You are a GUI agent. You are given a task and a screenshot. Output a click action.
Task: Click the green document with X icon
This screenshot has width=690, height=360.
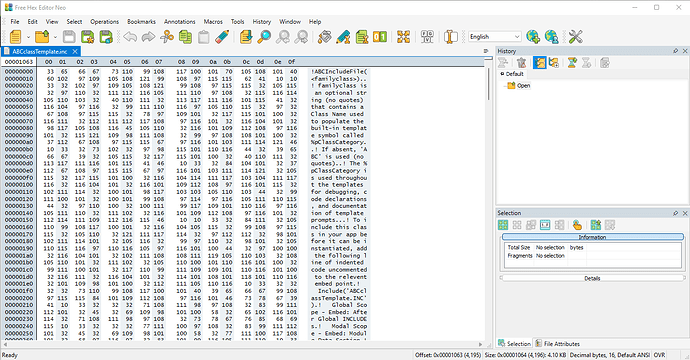click(x=362, y=37)
